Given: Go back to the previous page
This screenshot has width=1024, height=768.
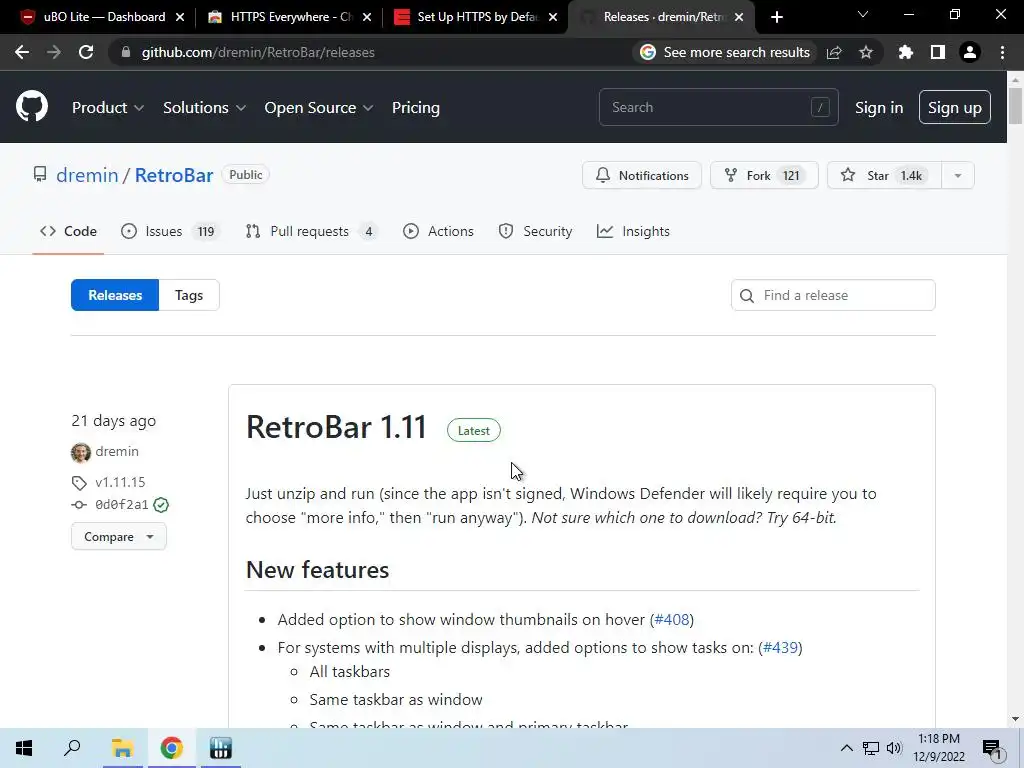Looking at the screenshot, I should (22, 52).
